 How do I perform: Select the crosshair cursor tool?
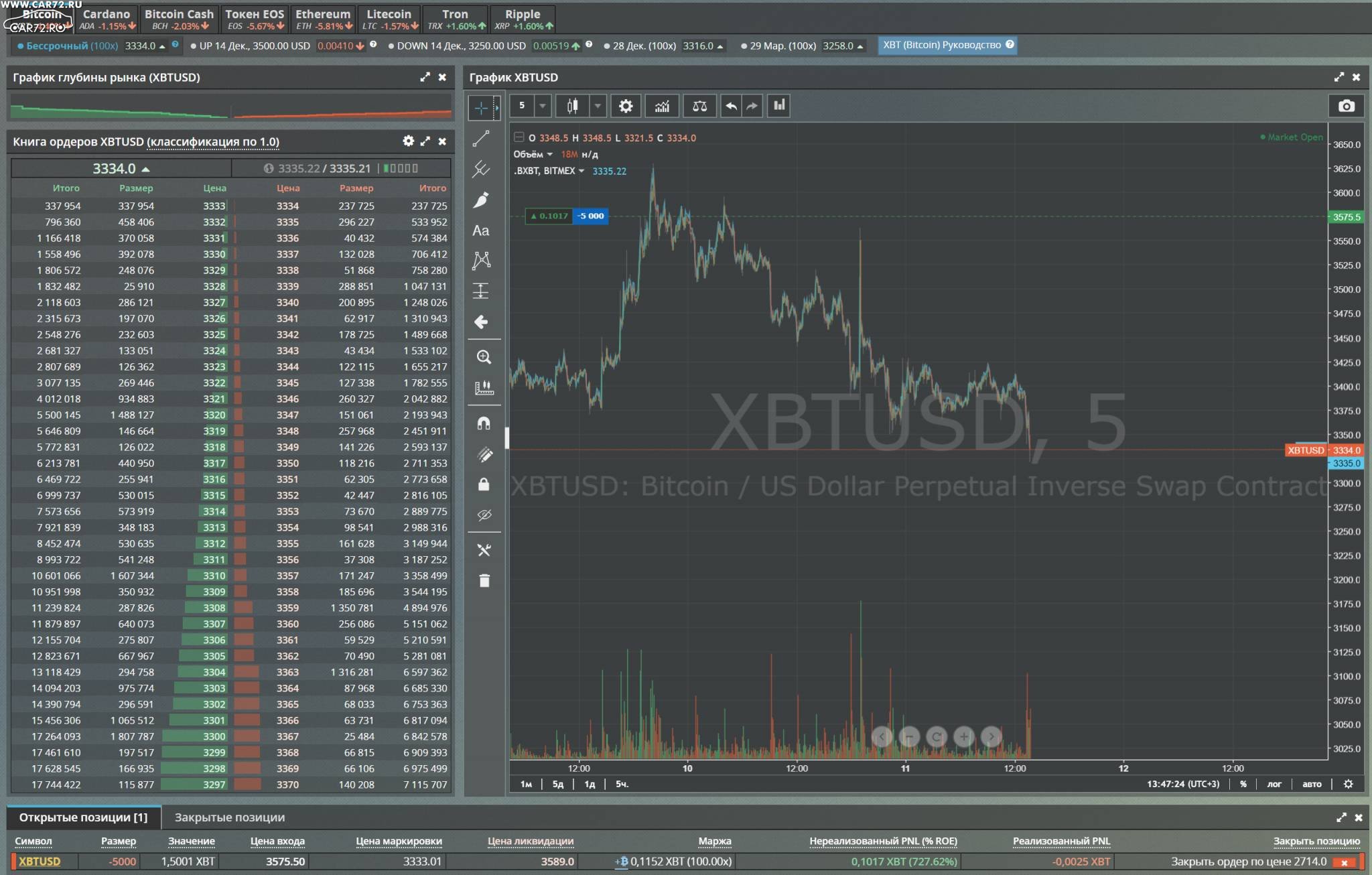pos(480,107)
